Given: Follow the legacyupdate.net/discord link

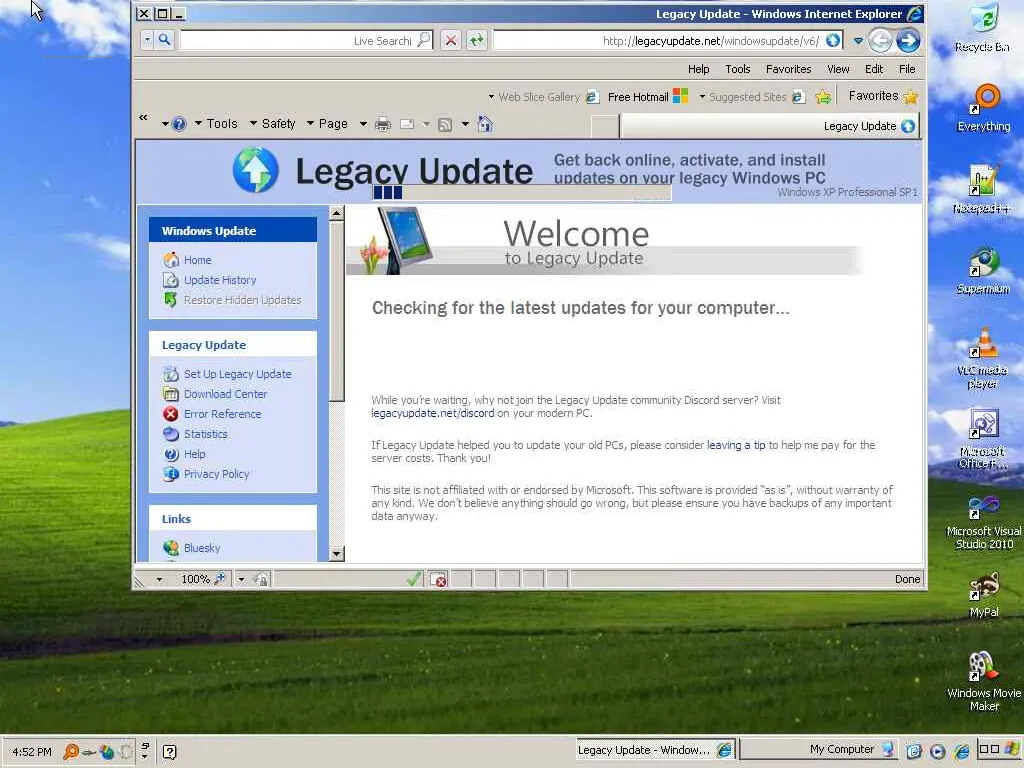Looking at the screenshot, I should 432,413.
